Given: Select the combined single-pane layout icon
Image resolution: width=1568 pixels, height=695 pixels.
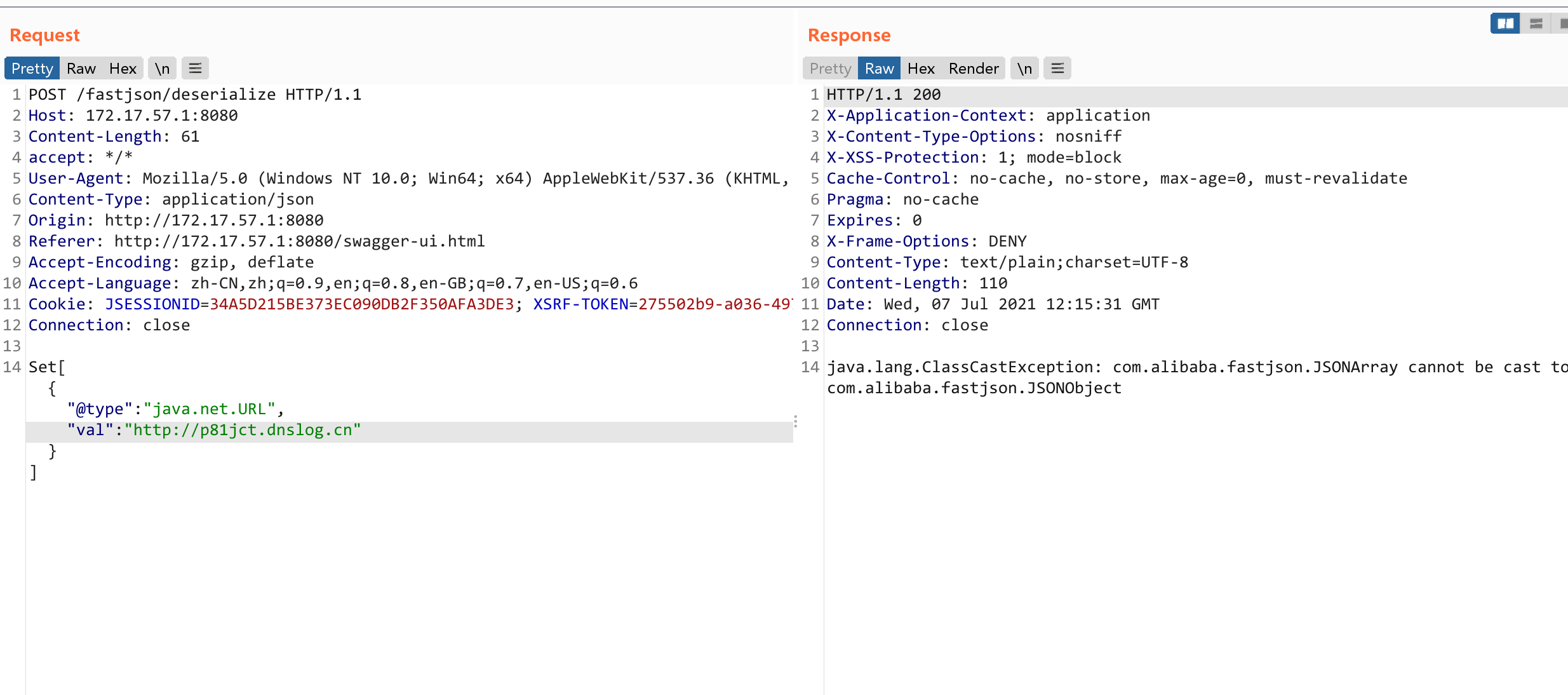Looking at the screenshot, I should [x=1562, y=24].
